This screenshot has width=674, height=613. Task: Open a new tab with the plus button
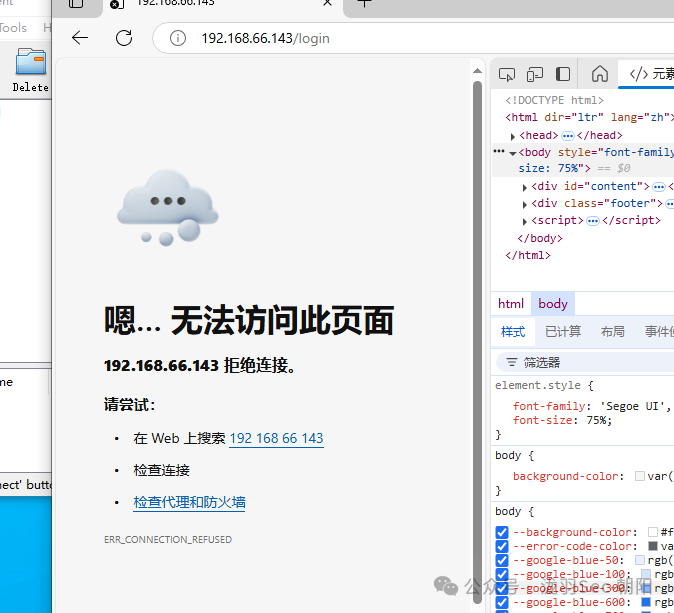(364, 3)
